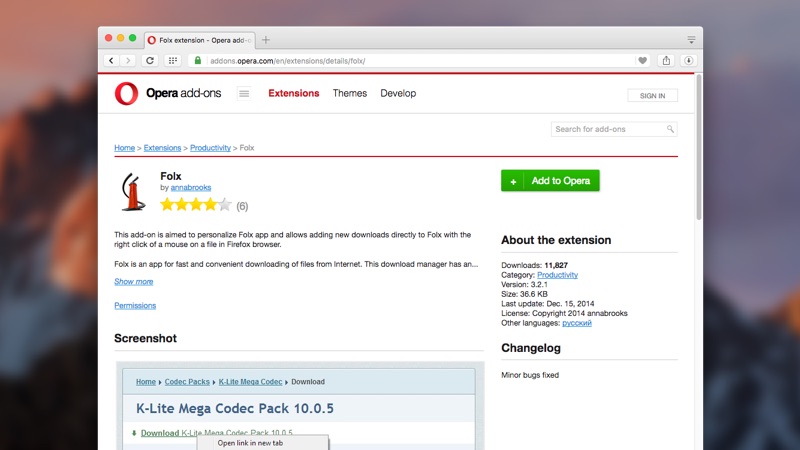Image resolution: width=800 pixels, height=450 pixels.
Task: Click the rating count (6)
Action: (242, 206)
